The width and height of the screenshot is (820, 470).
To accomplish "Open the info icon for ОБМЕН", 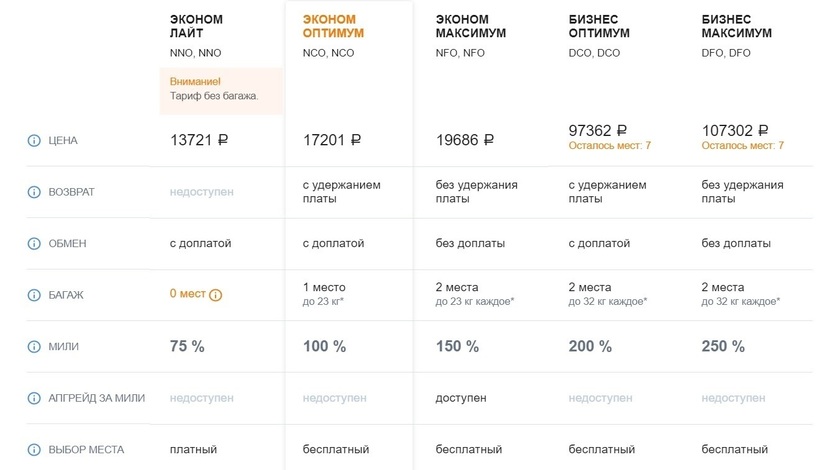I will (x=34, y=243).
